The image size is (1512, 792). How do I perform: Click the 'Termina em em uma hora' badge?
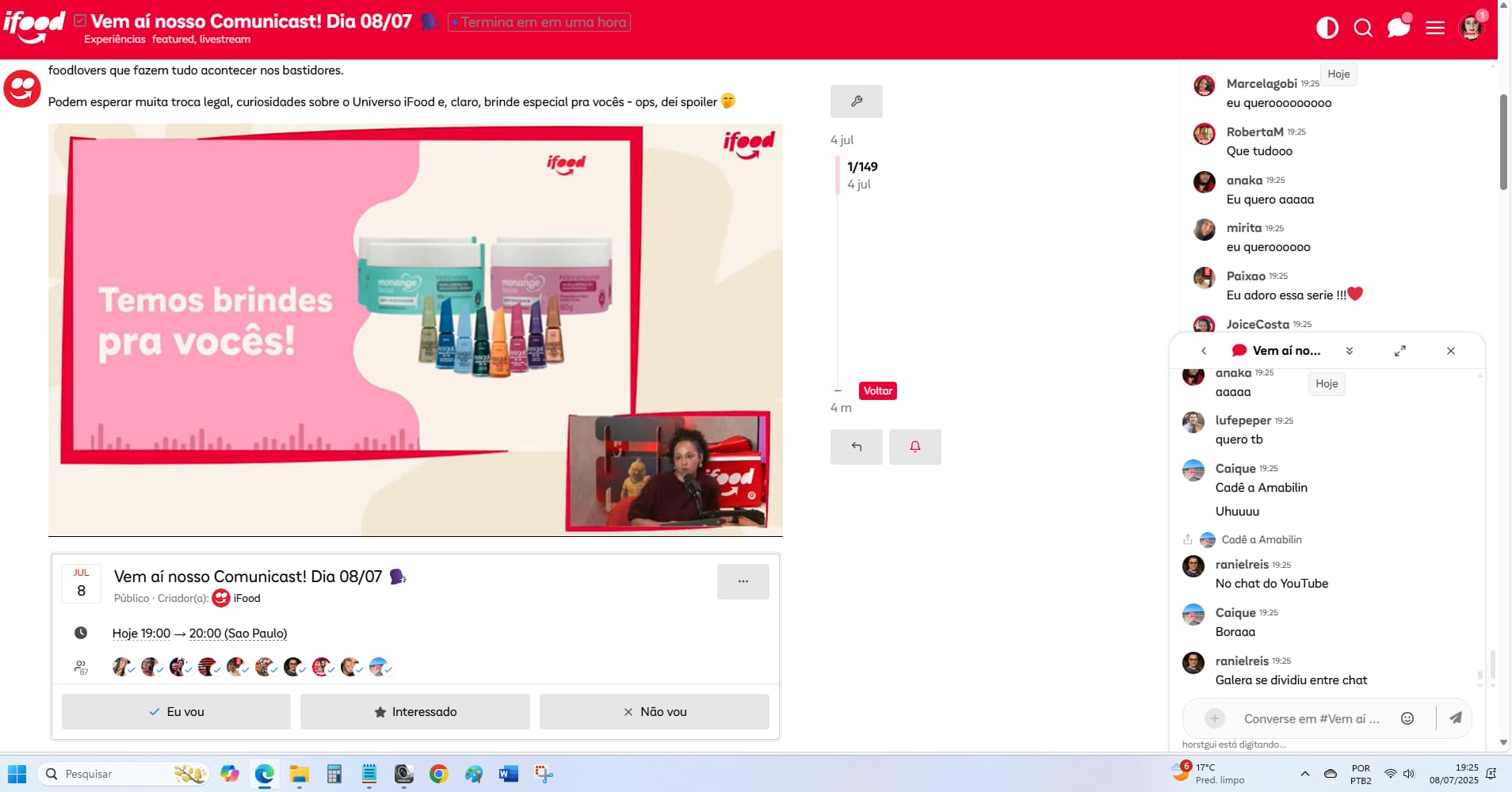coord(539,22)
